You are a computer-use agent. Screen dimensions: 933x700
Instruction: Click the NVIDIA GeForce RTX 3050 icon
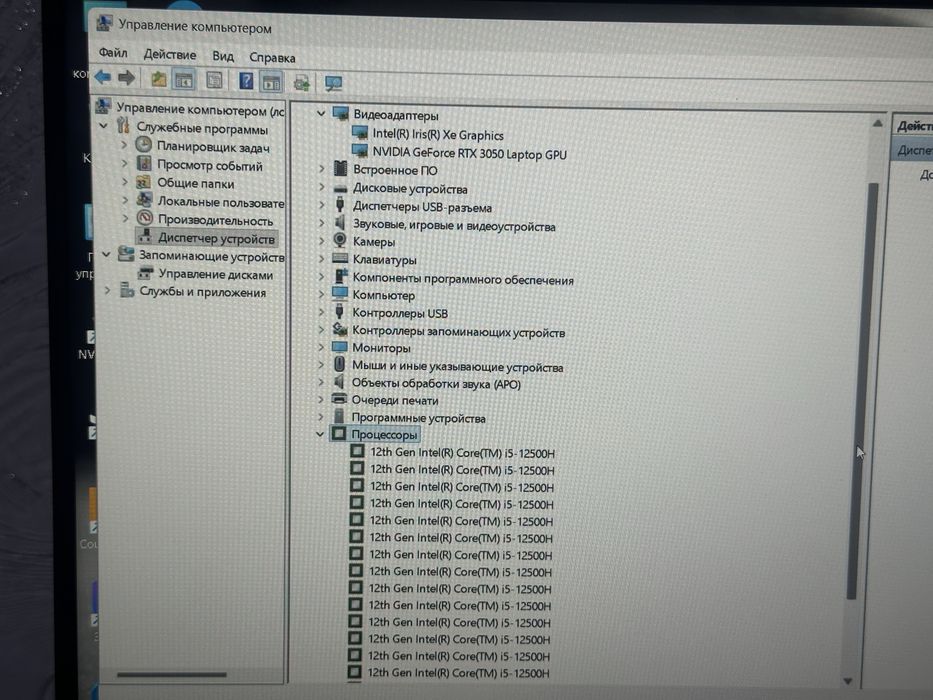(x=360, y=151)
